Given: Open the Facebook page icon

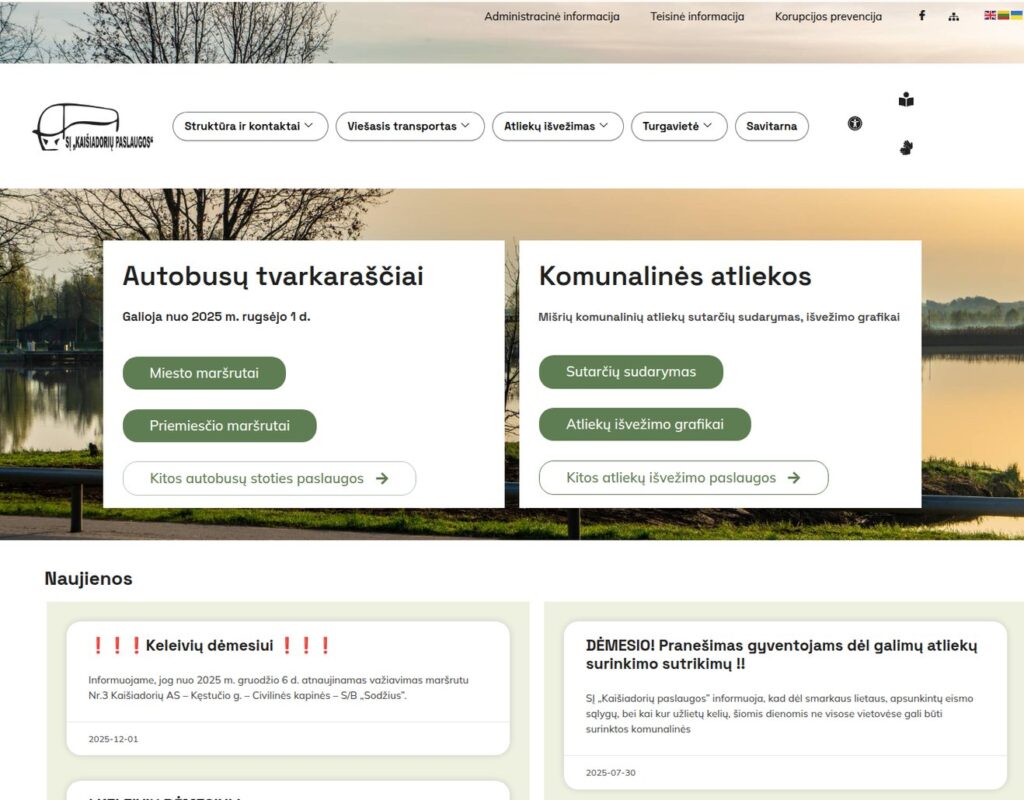Looking at the screenshot, I should point(921,16).
